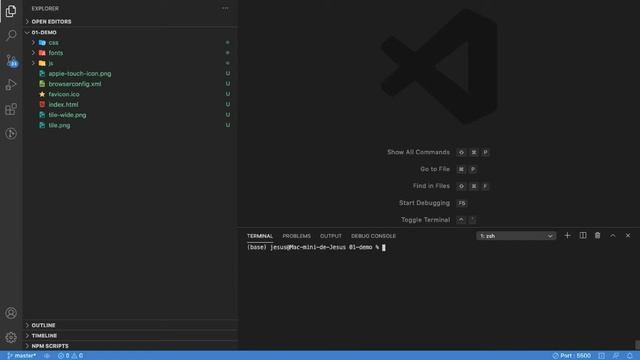Image resolution: width=640 pixels, height=360 pixels.
Task: Click the fonts folder icon
Action: pos(42,53)
